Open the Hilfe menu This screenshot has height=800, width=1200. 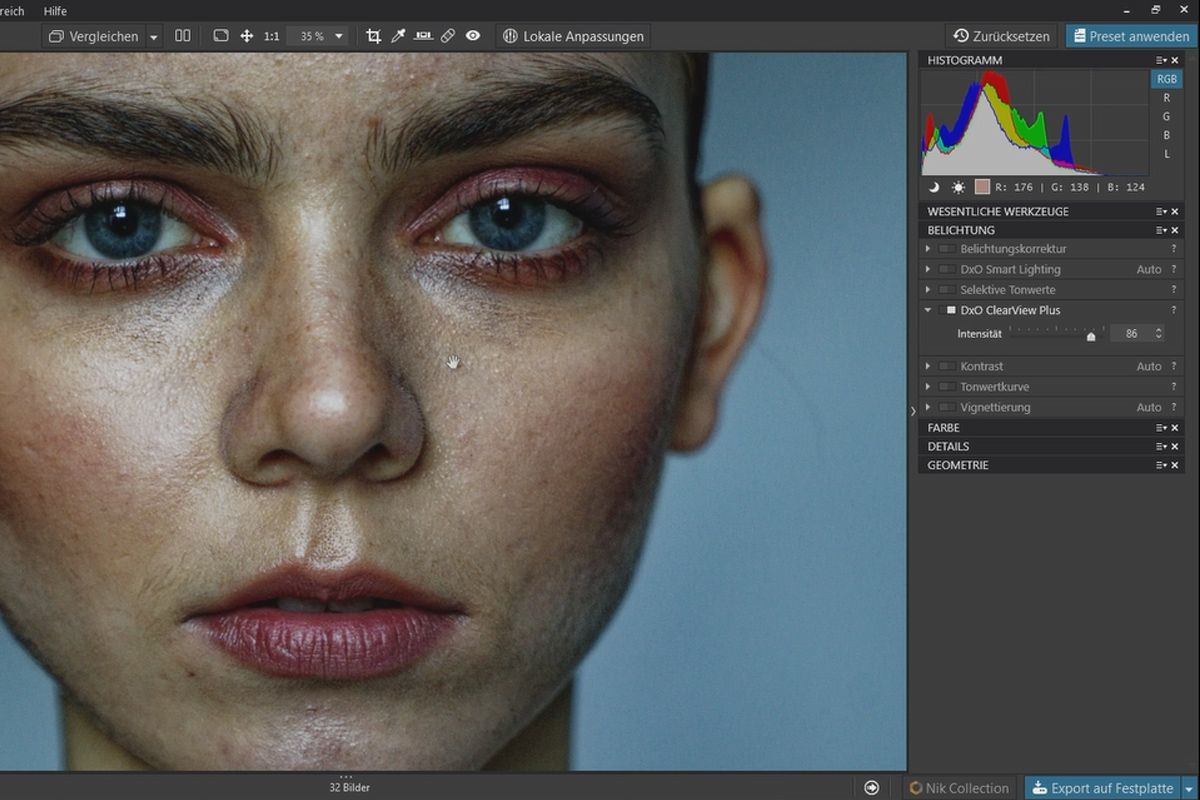(56, 10)
